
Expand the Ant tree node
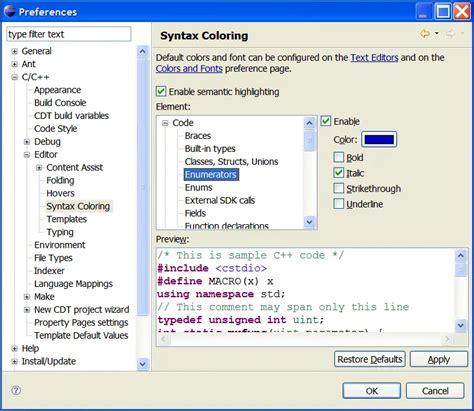14,64
